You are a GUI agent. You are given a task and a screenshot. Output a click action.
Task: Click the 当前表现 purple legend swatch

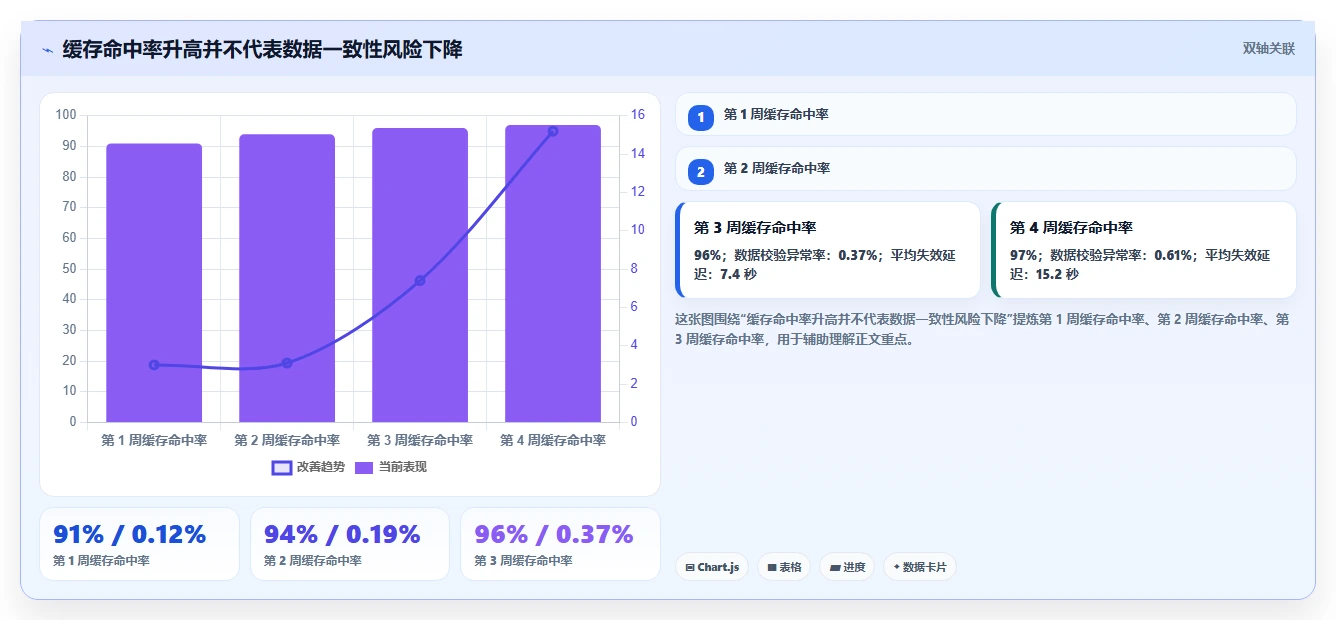(364, 467)
